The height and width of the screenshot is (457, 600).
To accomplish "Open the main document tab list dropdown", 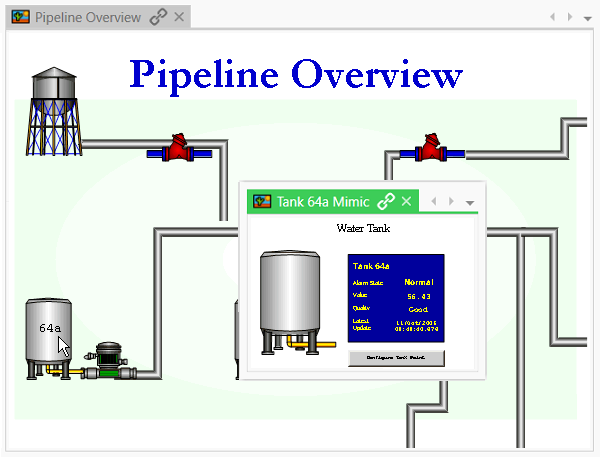I will click(x=587, y=17).
